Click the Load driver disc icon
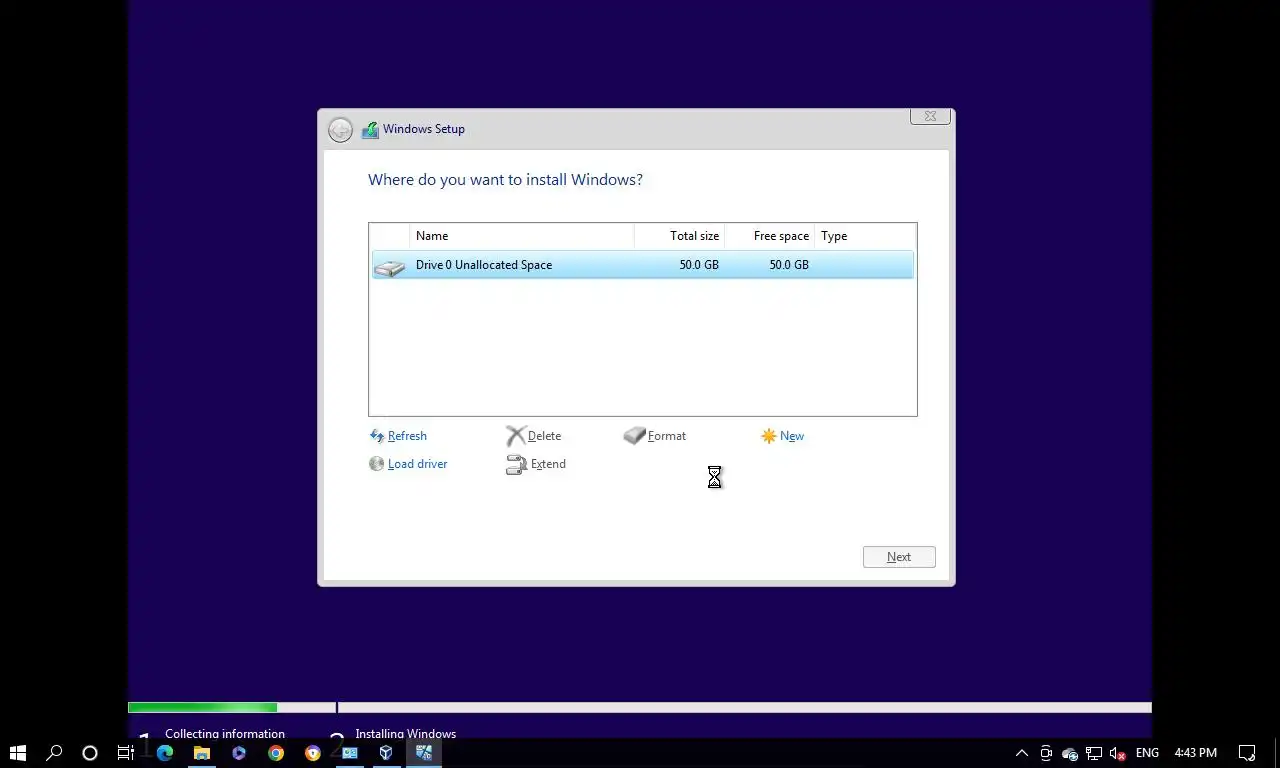 coord(377,464)
